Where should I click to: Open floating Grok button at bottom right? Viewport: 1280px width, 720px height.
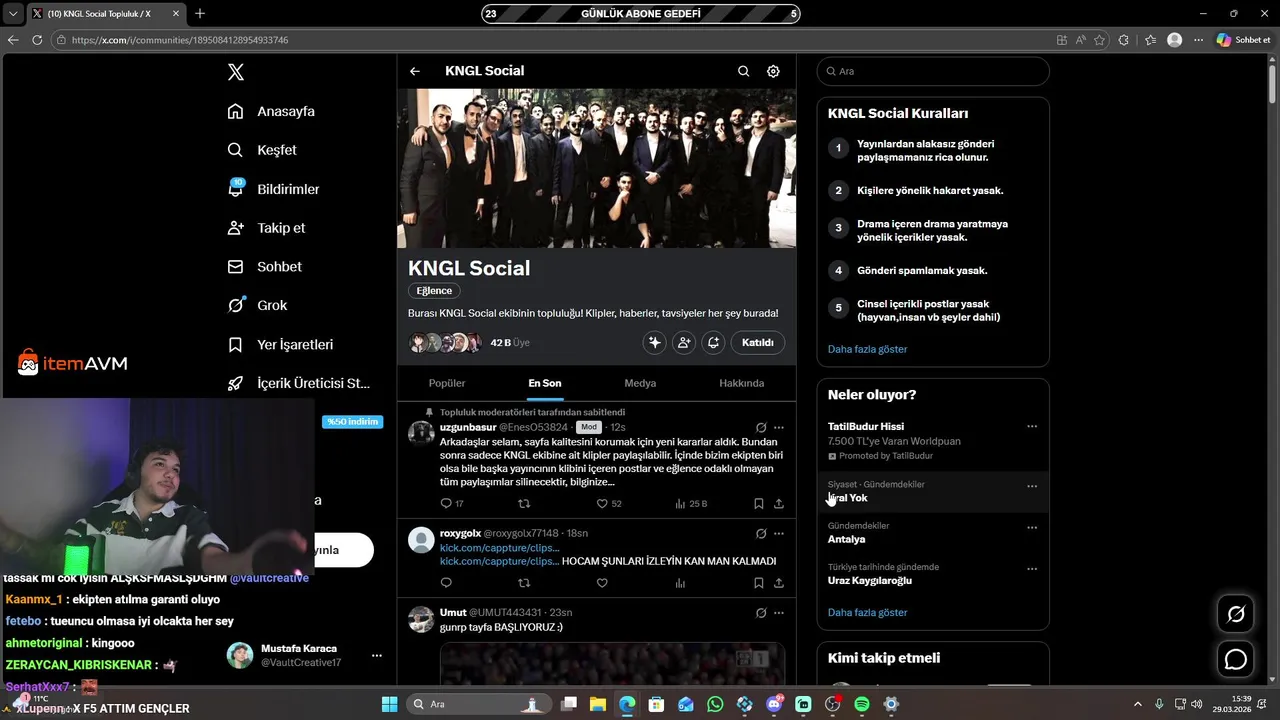[x=1236, y=614]
